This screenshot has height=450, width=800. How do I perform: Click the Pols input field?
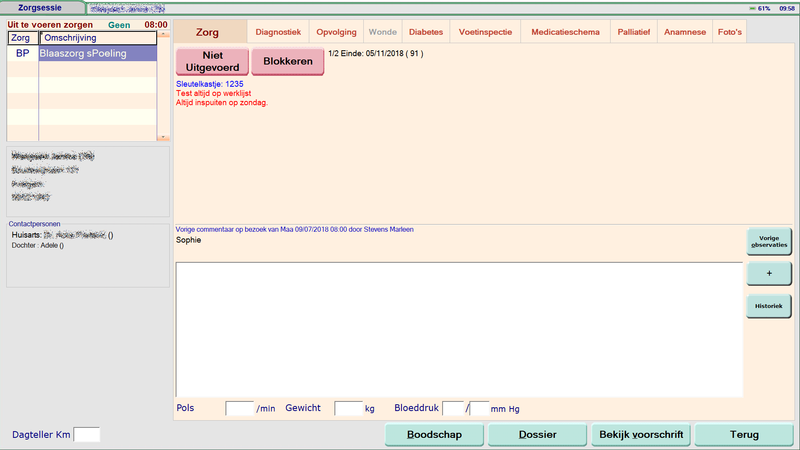click(x=240, y=408)
